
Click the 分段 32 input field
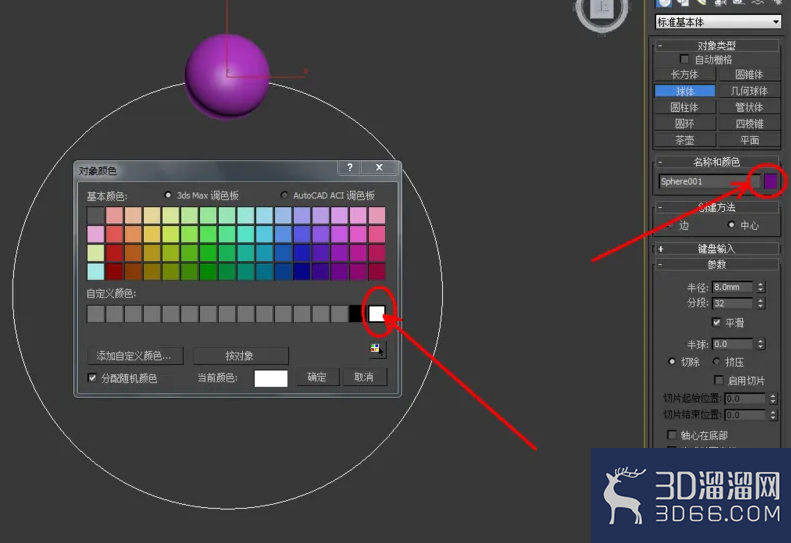tap(733, 303)
